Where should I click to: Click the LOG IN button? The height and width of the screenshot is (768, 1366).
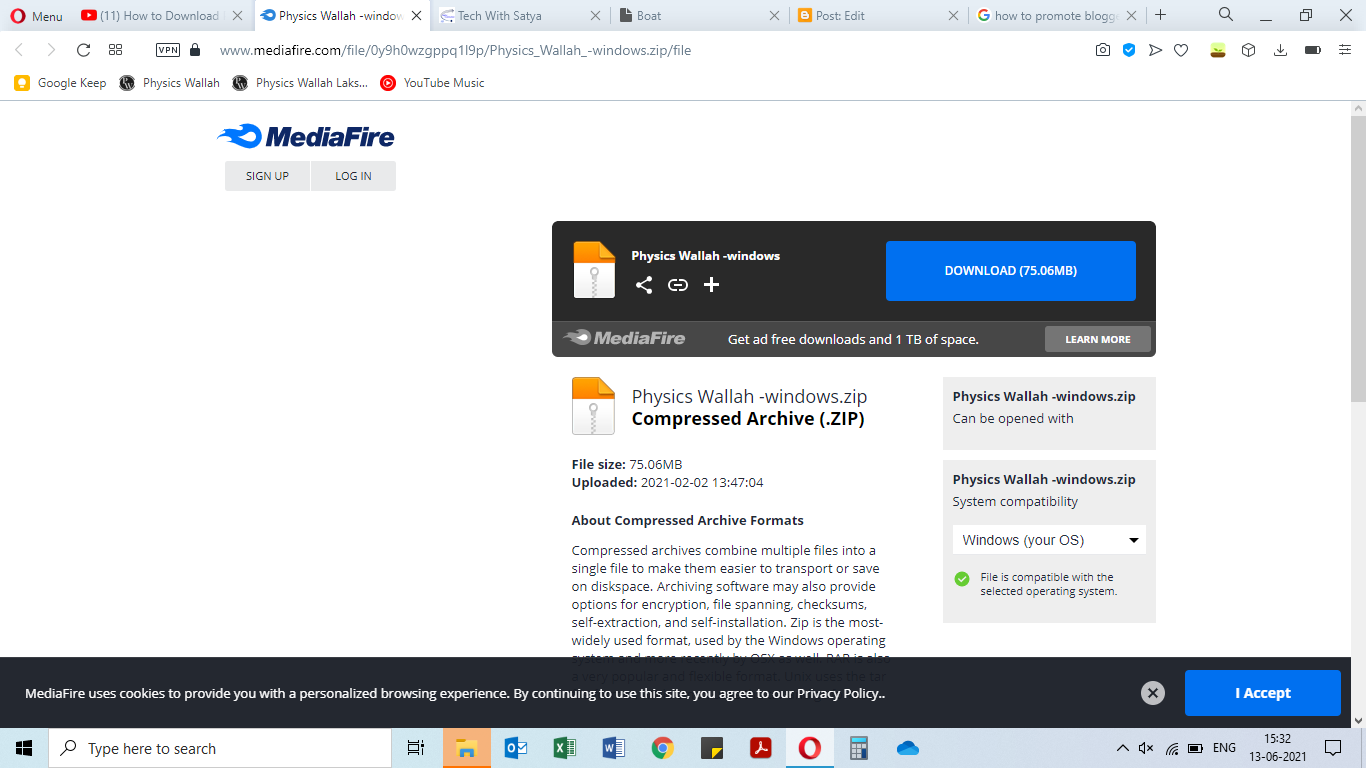353,176
